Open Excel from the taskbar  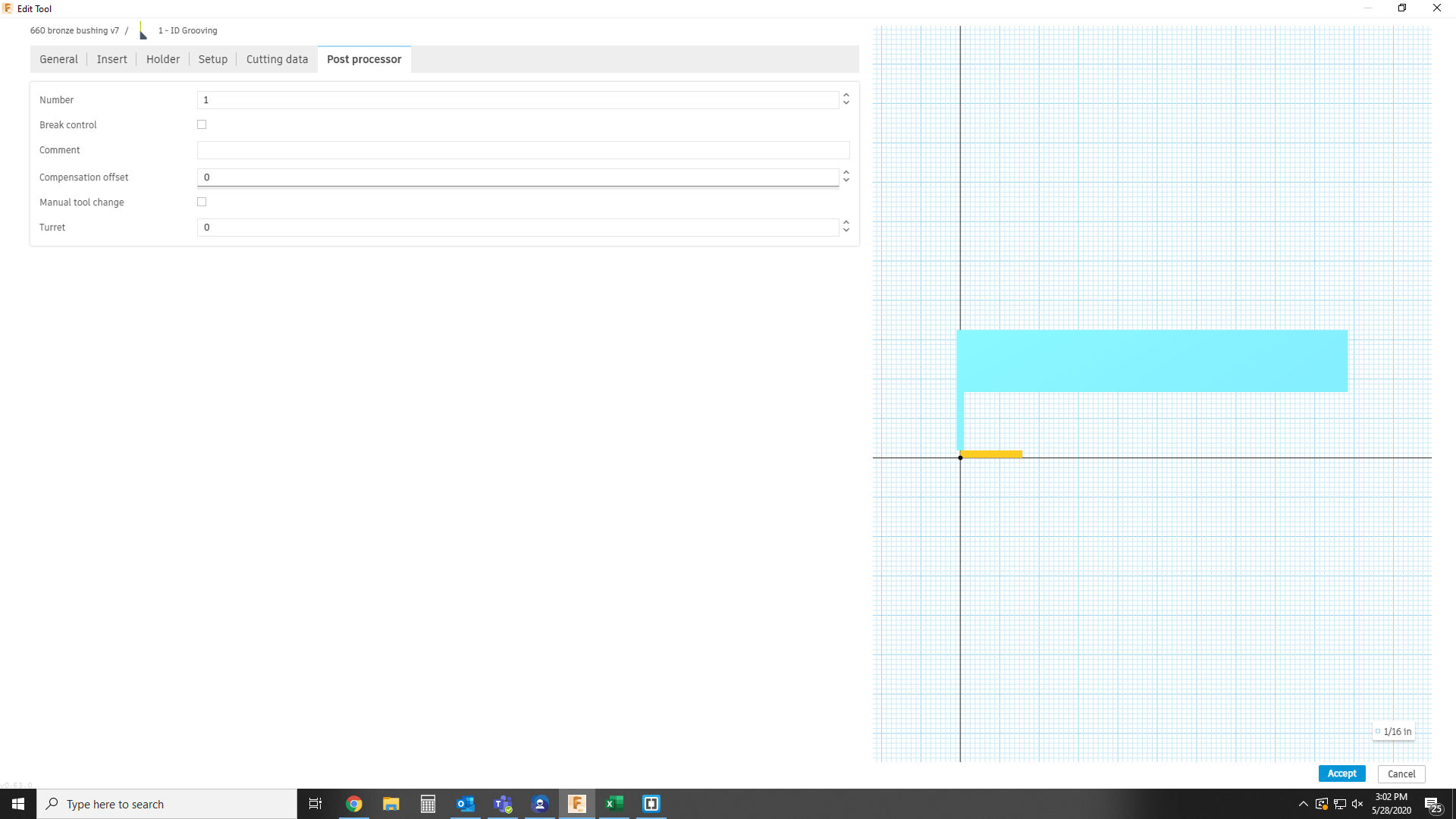pos(614,804)
